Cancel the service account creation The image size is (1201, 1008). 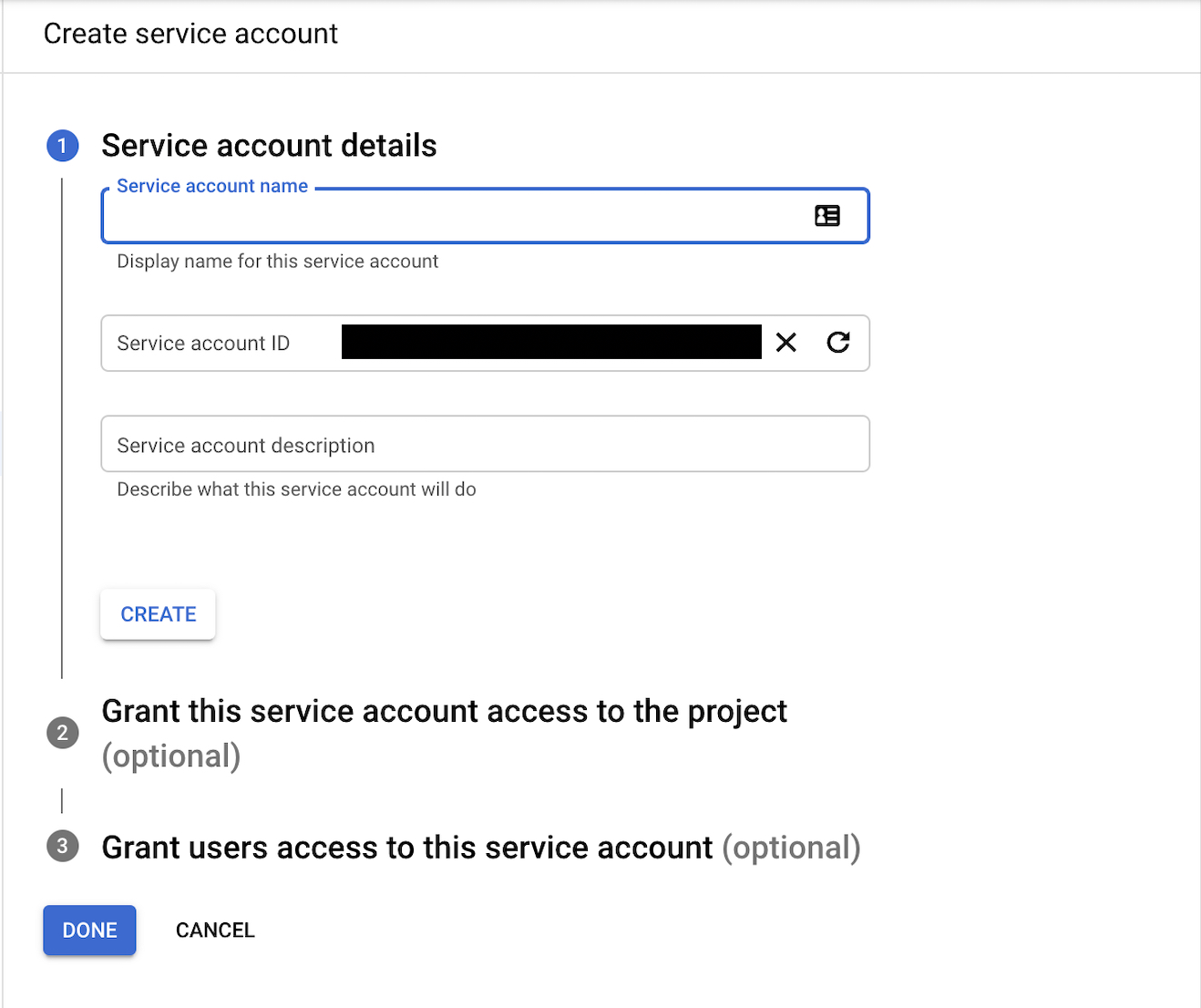(x=215, y=931)
